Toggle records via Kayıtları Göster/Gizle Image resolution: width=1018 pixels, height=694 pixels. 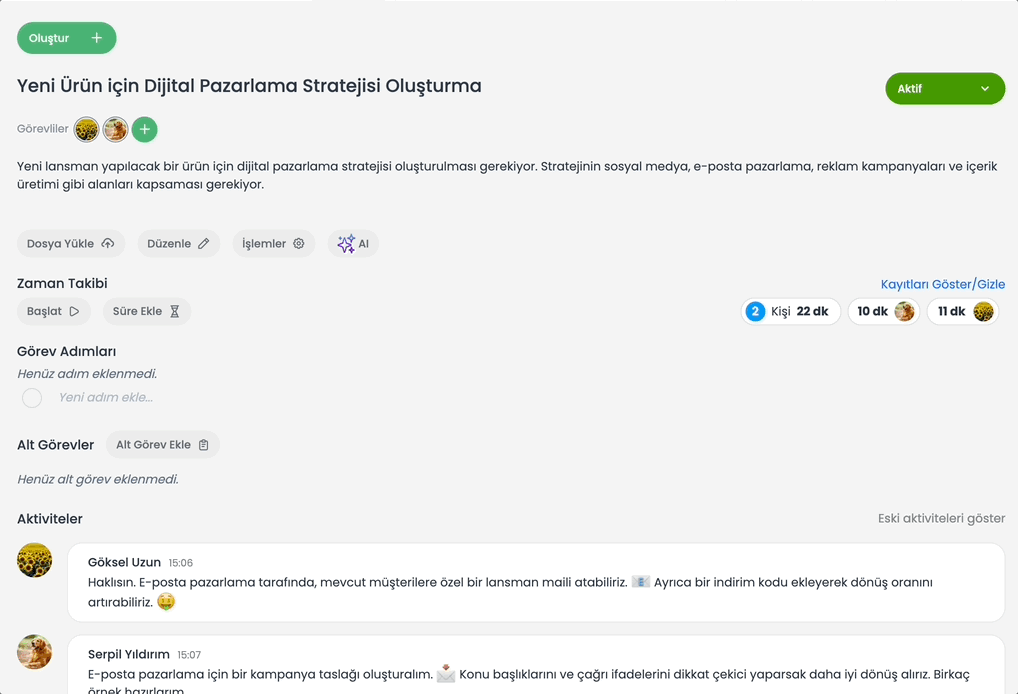[x=943, y=284]
